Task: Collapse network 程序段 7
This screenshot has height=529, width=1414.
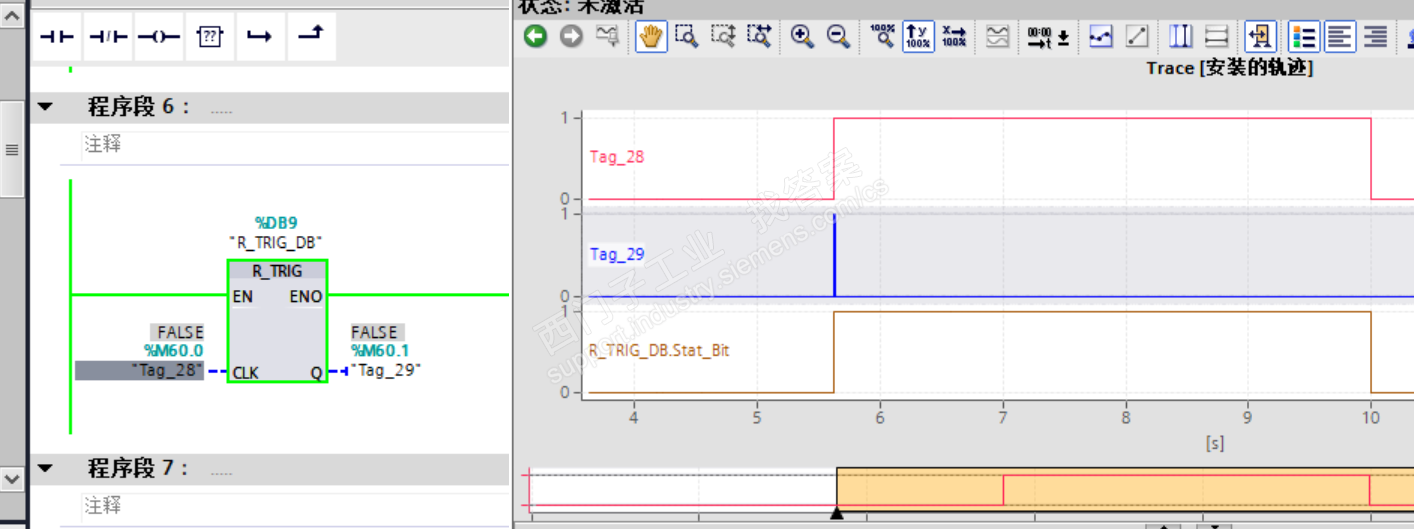Action: (44, 468)
